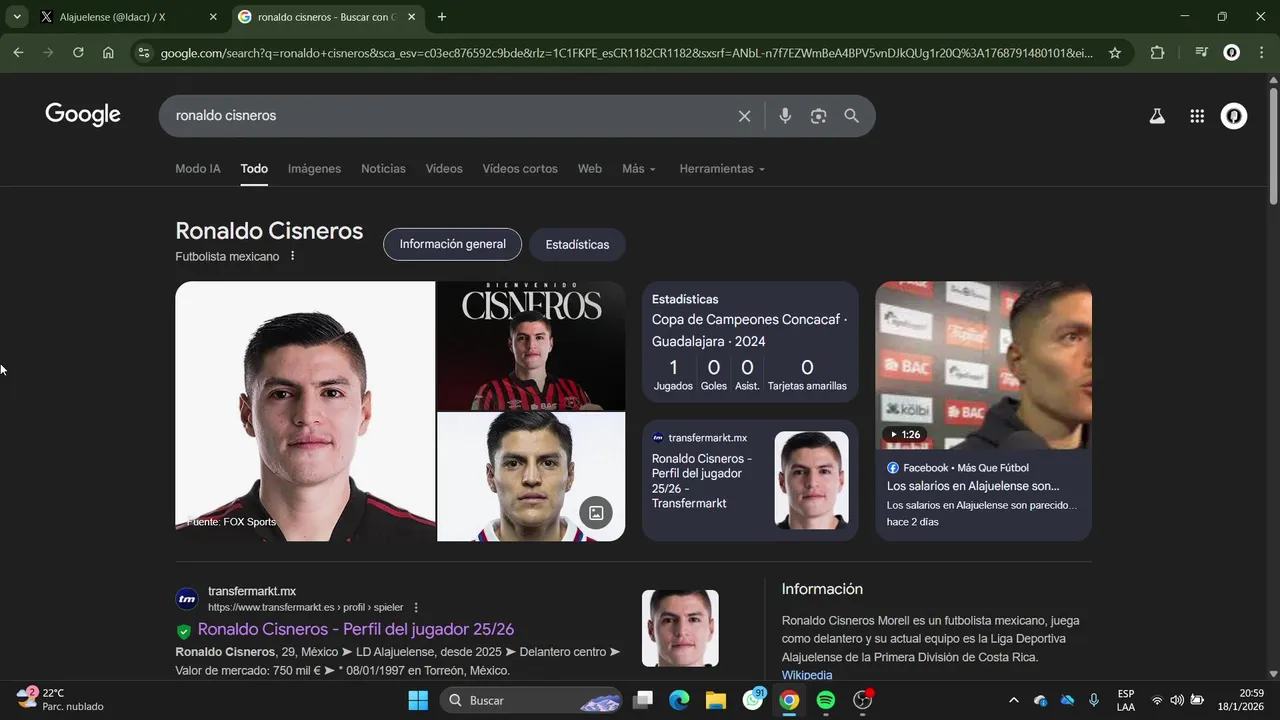The width and height of the screenshot is (1280, 720).
Task: Reload the page in Chrome
Action: pyautogui.click(x=78, y=53)
